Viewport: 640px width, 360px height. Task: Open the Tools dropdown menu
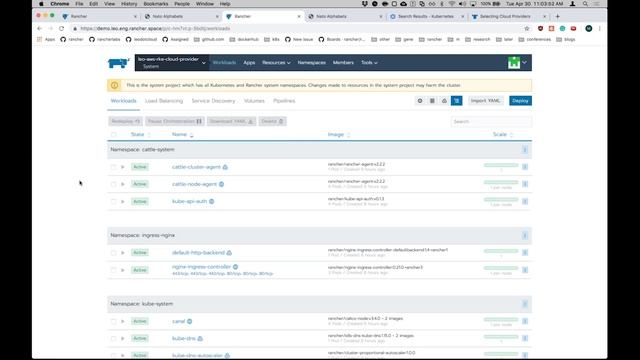click(x=369, y=63)
